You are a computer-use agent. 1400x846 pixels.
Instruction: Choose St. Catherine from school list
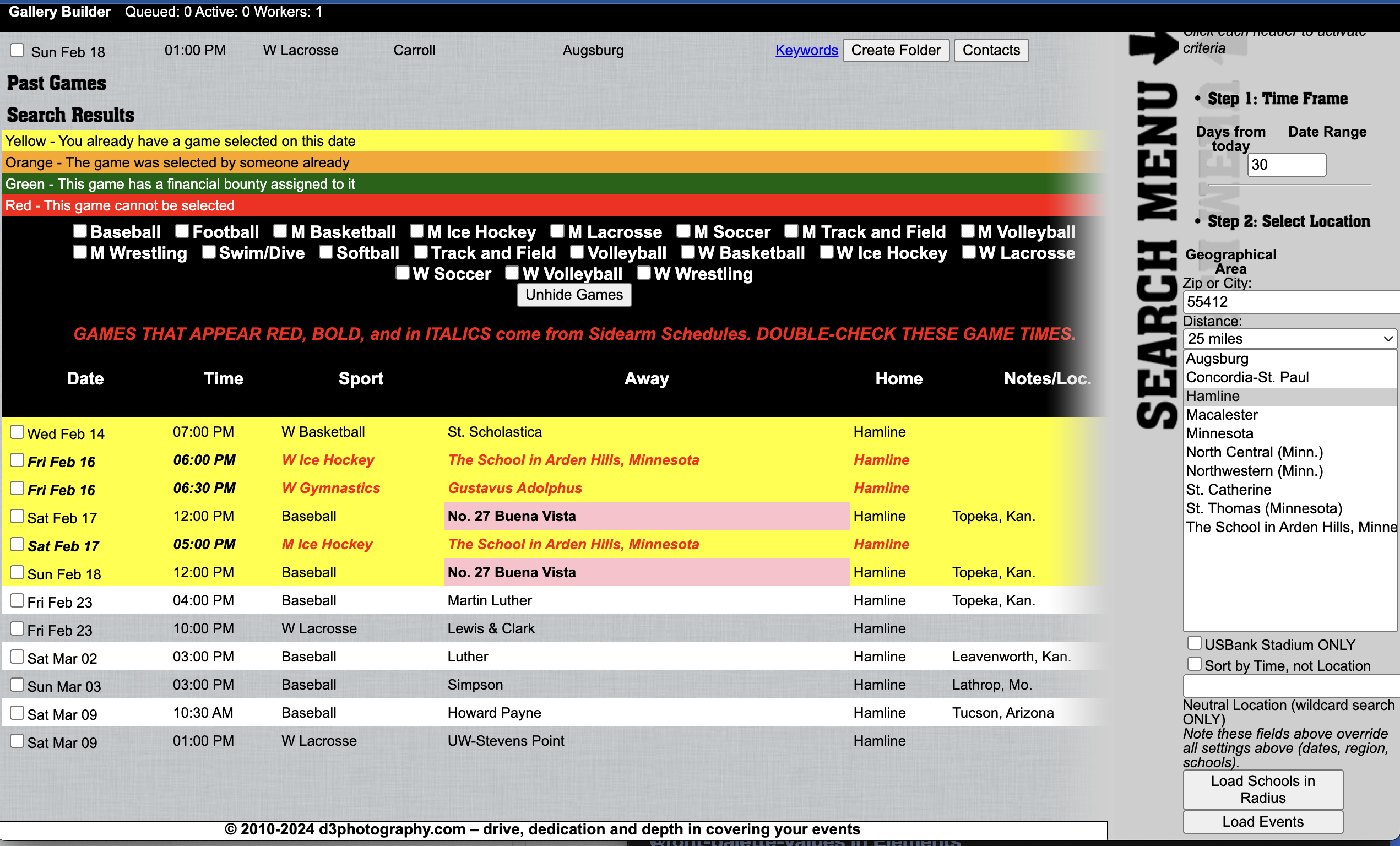(x=1228, y=490)
